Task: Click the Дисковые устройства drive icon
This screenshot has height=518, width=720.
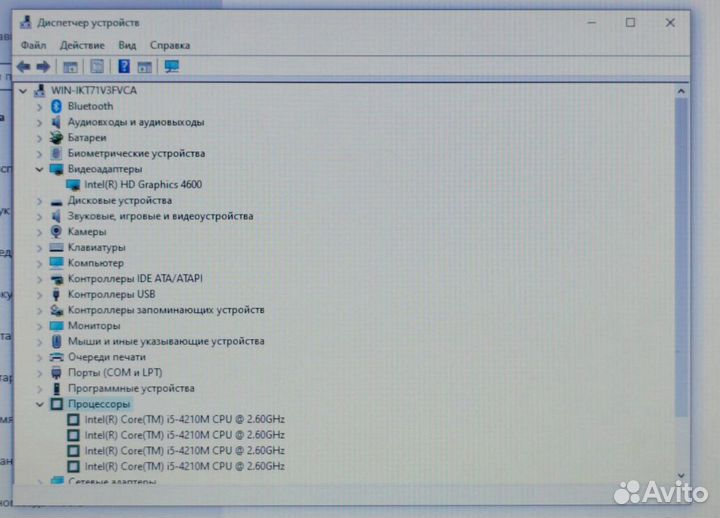Action: click(56, 202)
